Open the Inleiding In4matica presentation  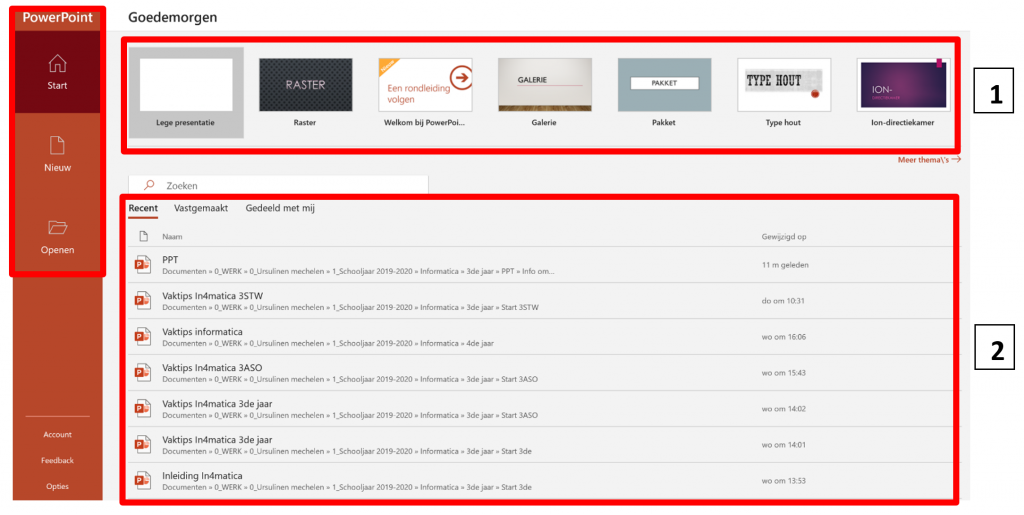[x=543, y=480]
